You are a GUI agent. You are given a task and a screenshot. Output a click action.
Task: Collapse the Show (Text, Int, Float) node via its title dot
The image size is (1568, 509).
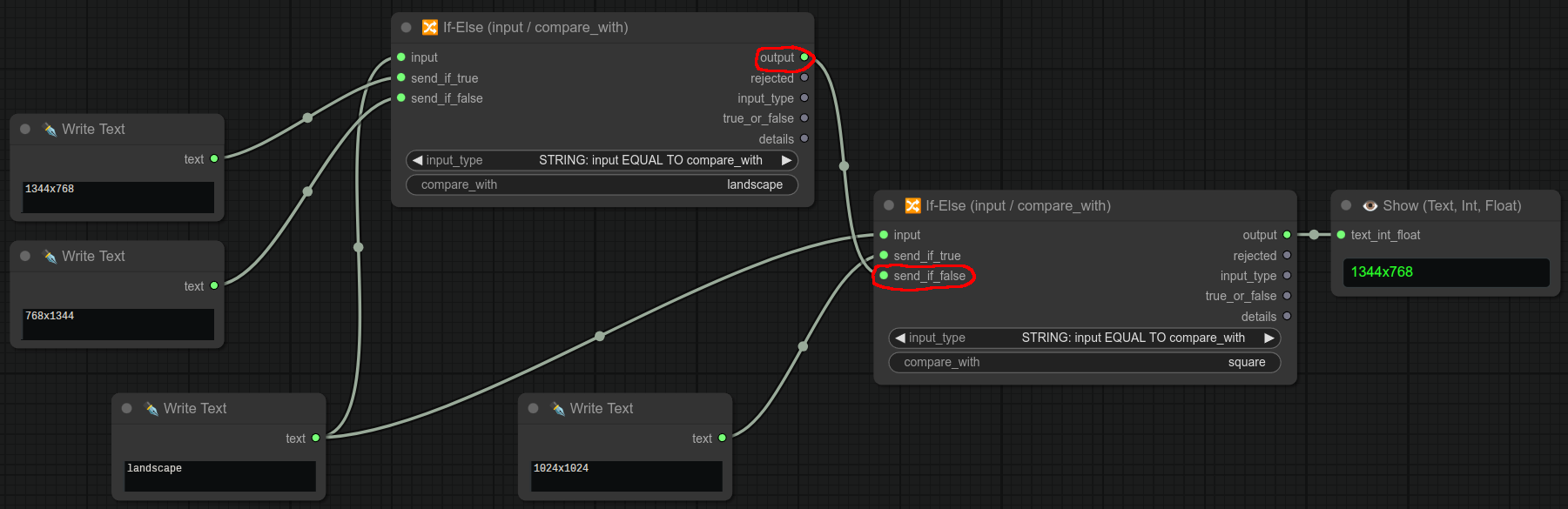pyautogui.click(x=1346, y=206)
